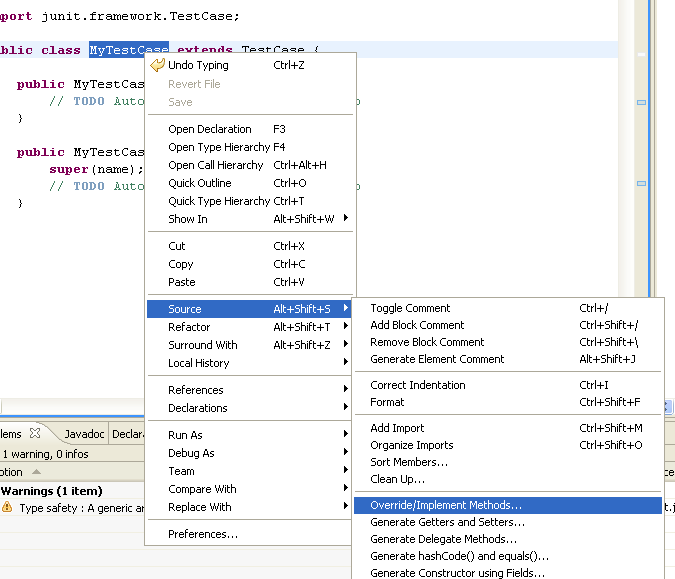The image size is (675, 579).
Task: Select Format in Source submenu
Action: 508,402
